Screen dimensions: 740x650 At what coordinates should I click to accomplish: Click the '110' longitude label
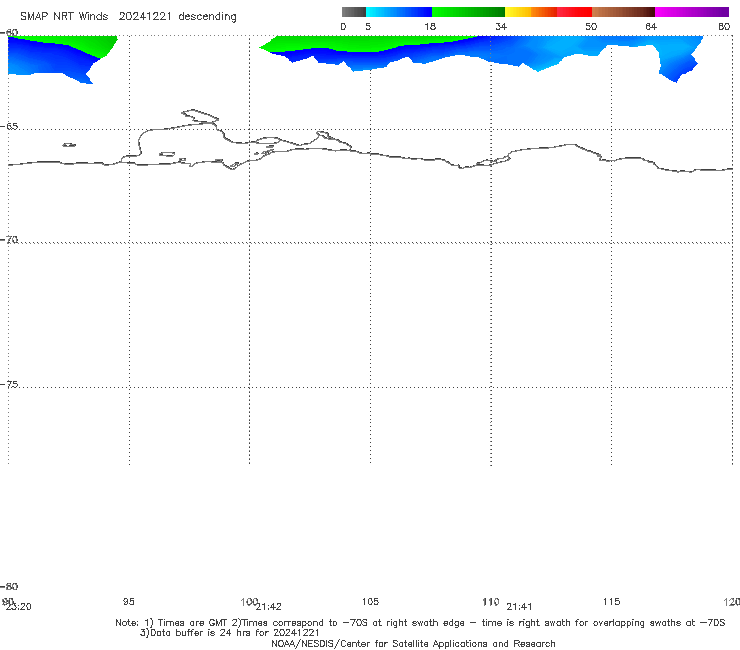tap(491, 601)
